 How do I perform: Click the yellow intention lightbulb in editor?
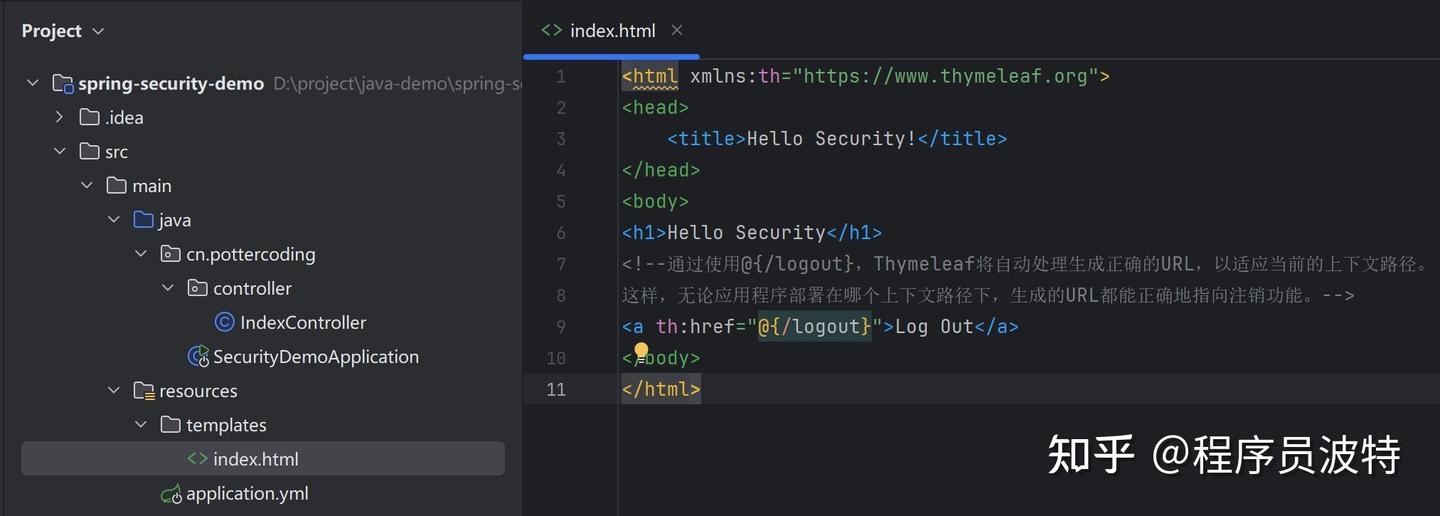click(641, 351)
